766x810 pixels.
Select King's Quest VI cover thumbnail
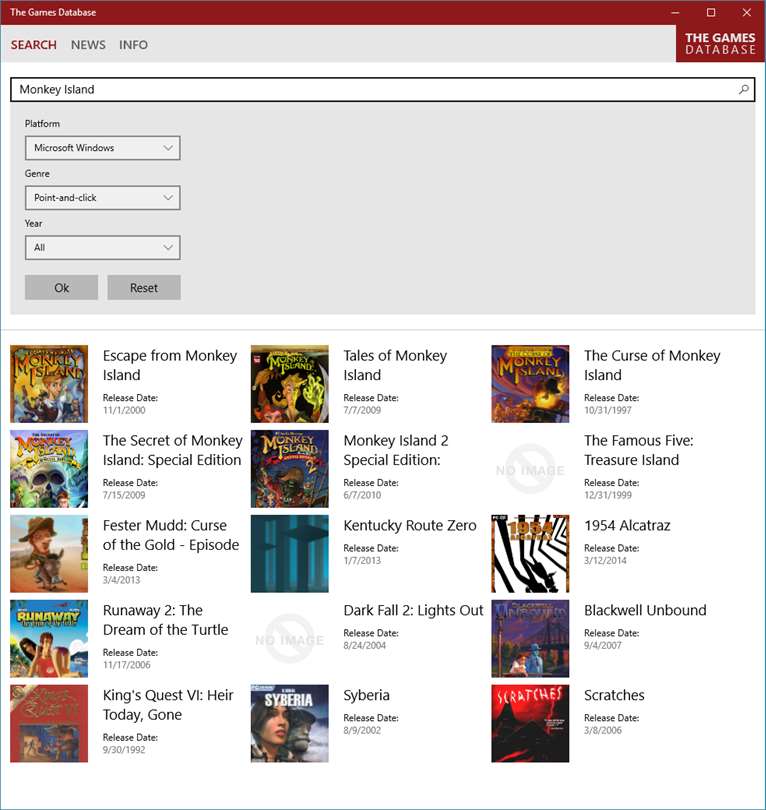(x=49, y=723)
